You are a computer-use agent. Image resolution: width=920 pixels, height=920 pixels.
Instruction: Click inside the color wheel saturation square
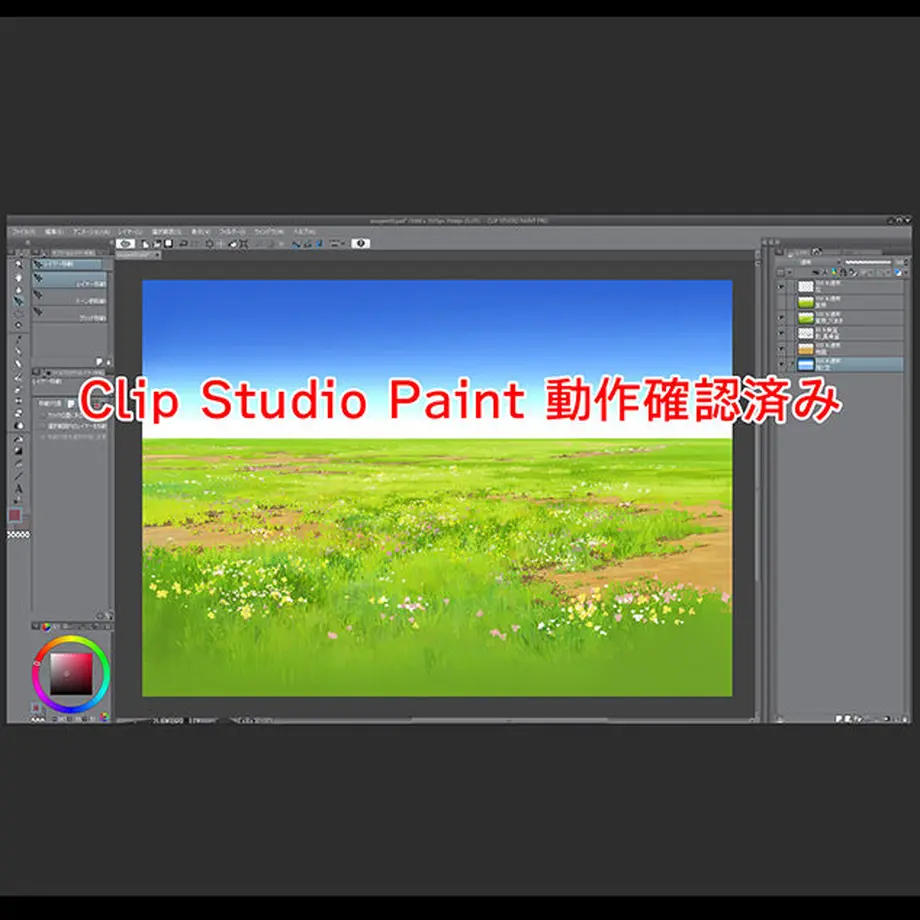71,674
